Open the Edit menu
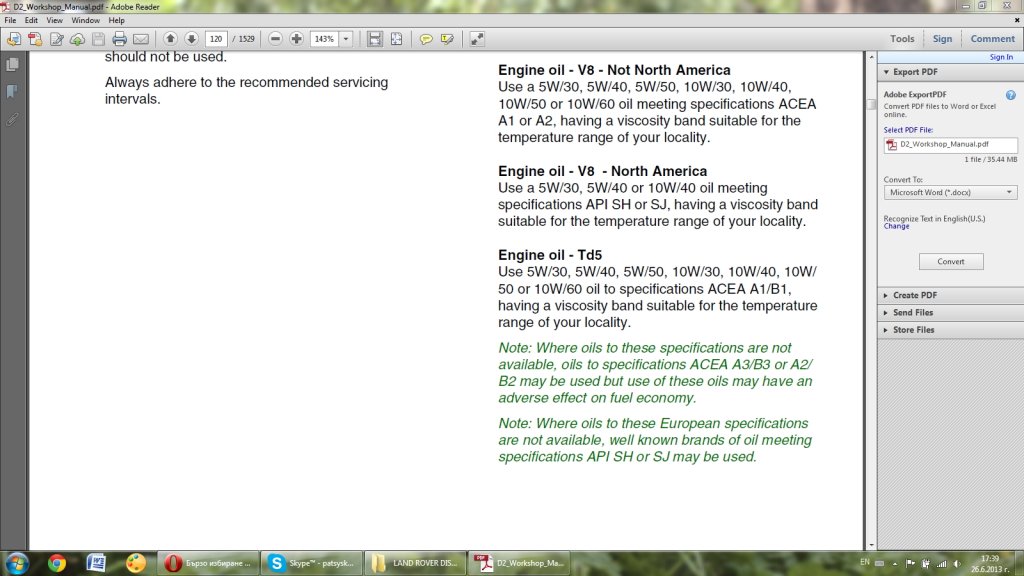This screenshot has height=576, width=1024. [31, 20]
